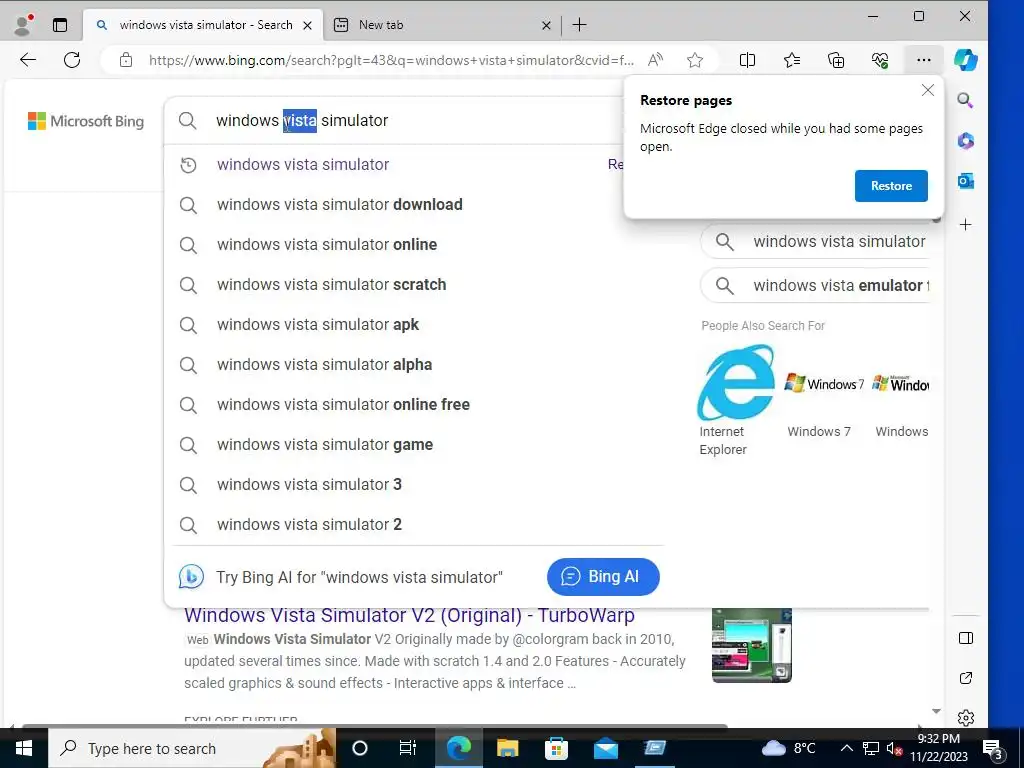Open related search windows vista simulator pill
1024x768 pixels.
[815, 242]
